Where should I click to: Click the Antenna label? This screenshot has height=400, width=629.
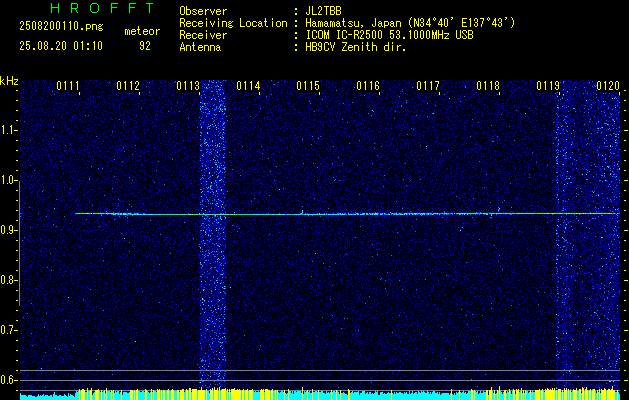pyautogui.click(x=200, y=47)
